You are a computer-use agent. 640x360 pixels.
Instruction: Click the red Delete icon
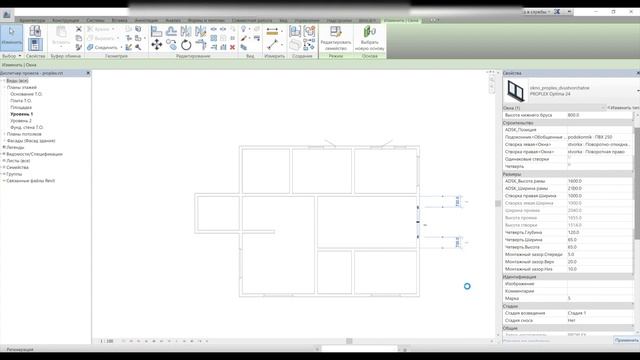pos(232,47)
